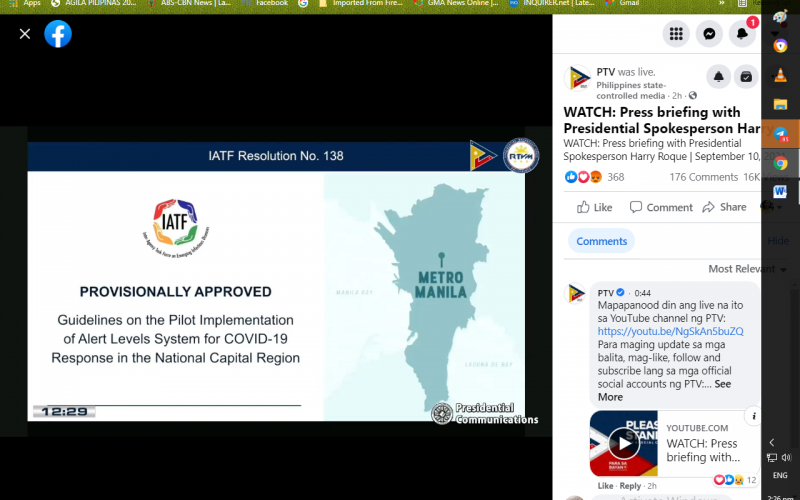Select the Comments tab
This screenshot has height=500, width=800.
click(601, 241)
